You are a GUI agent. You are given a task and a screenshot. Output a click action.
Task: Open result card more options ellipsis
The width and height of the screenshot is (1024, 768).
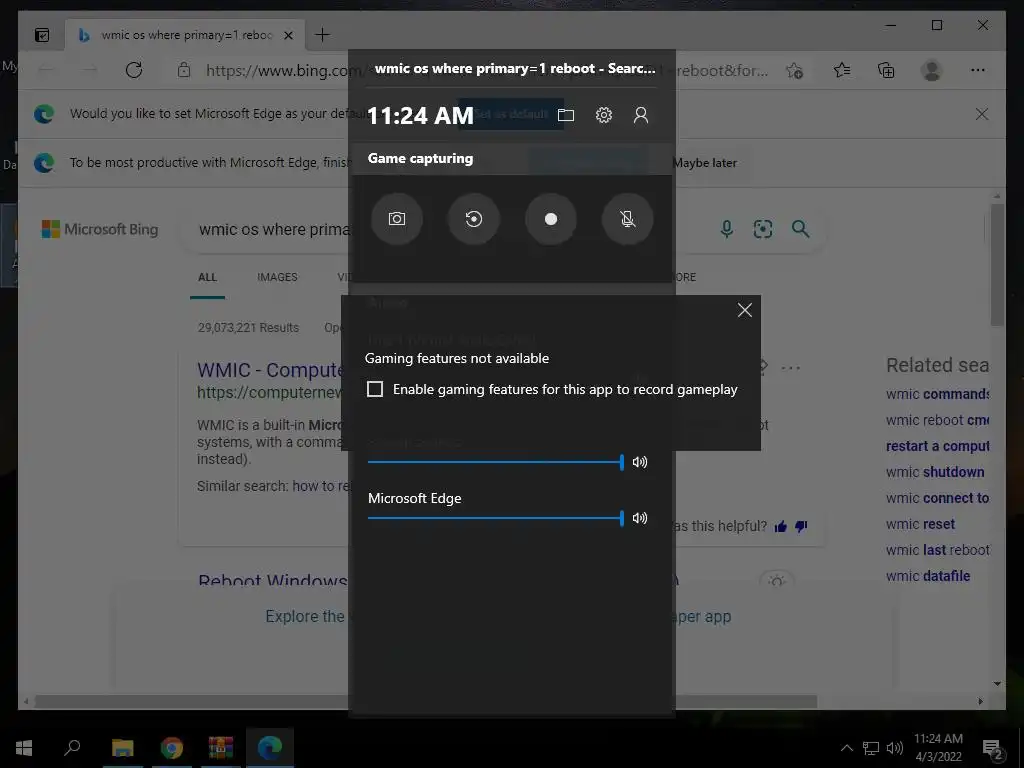[790, 368]
